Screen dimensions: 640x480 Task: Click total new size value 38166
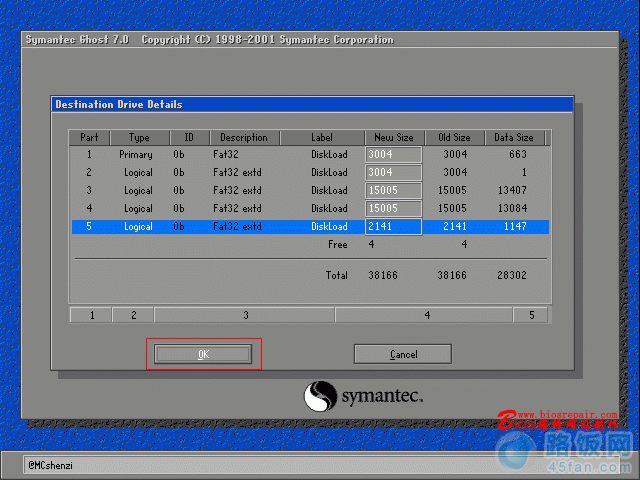click(x=383, y=275)
